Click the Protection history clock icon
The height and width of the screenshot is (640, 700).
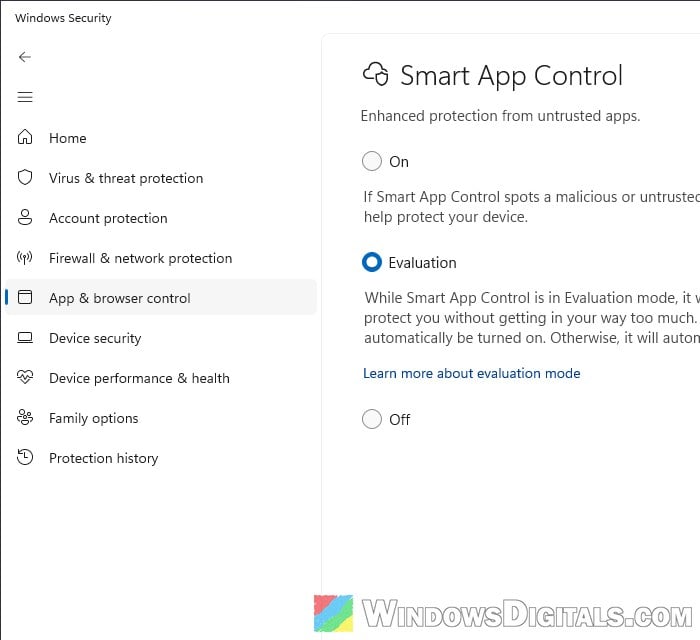coord(25,457)
